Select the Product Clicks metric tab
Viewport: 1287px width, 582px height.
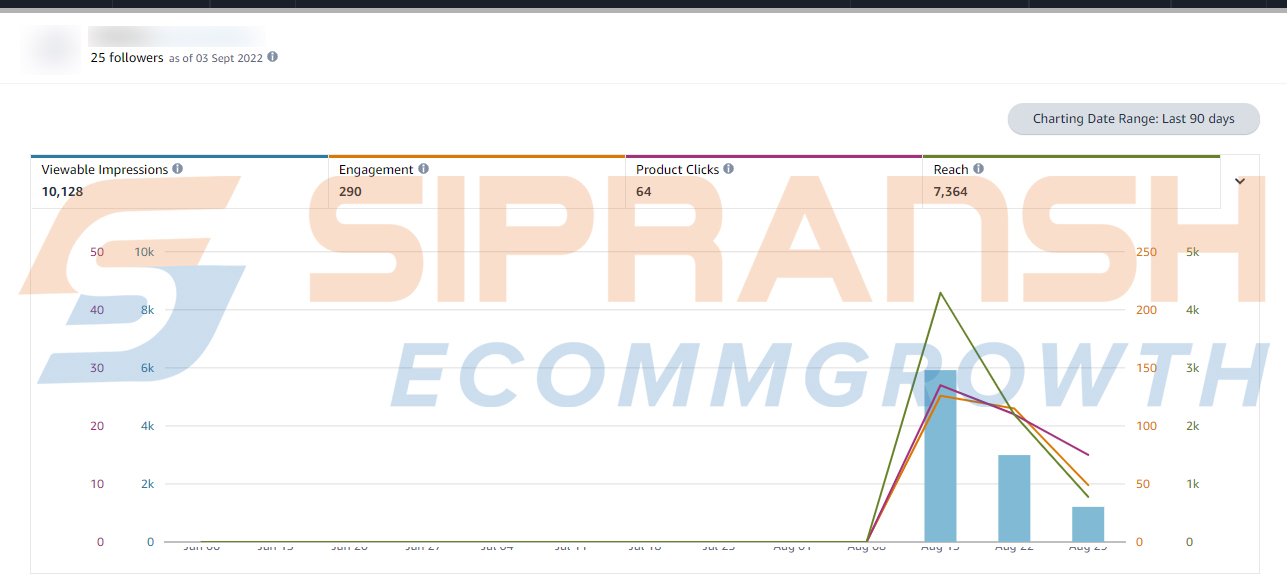coord(773,181)
